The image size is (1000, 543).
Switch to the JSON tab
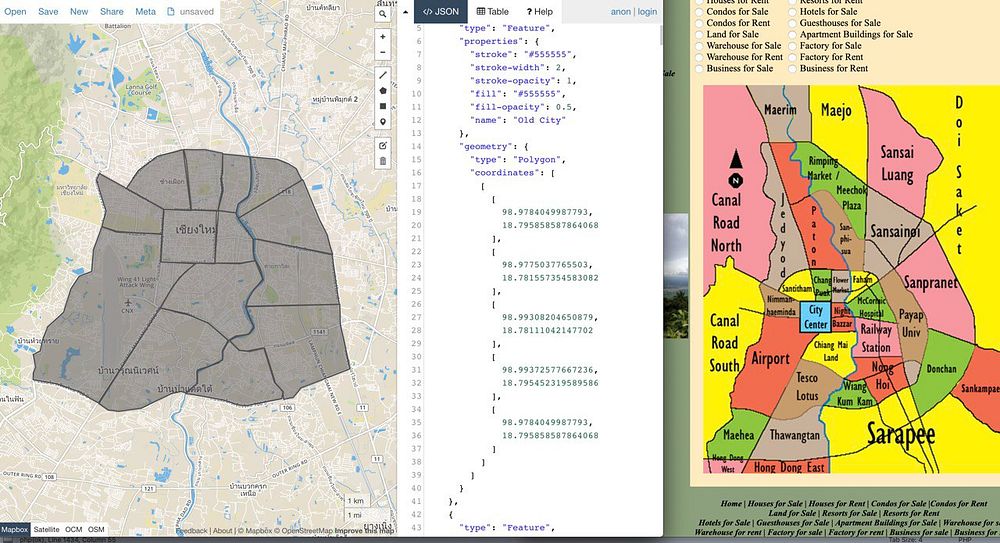[x=441, y=11]
